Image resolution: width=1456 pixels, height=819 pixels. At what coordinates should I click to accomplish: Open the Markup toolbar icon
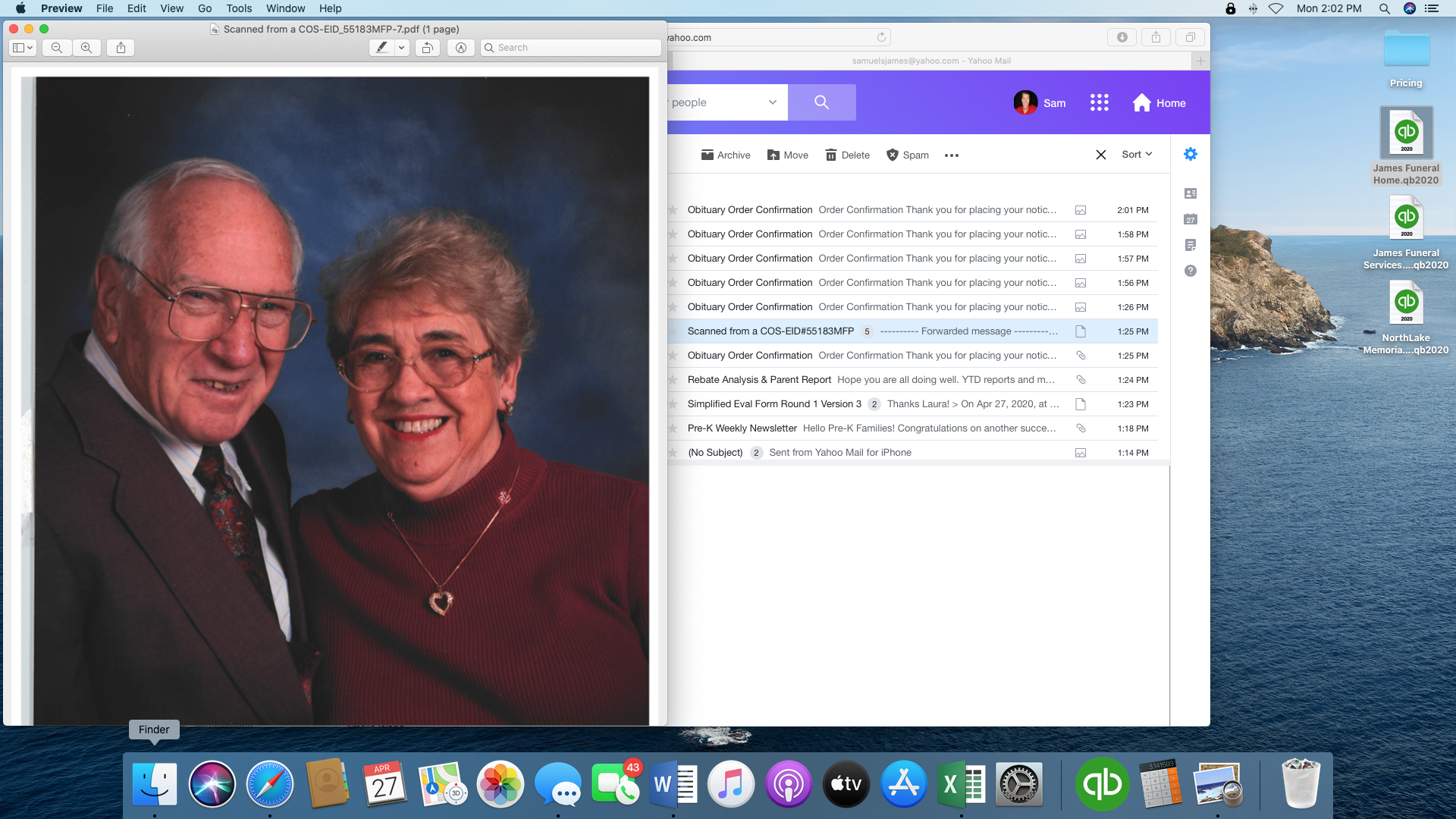click(461, 48)
